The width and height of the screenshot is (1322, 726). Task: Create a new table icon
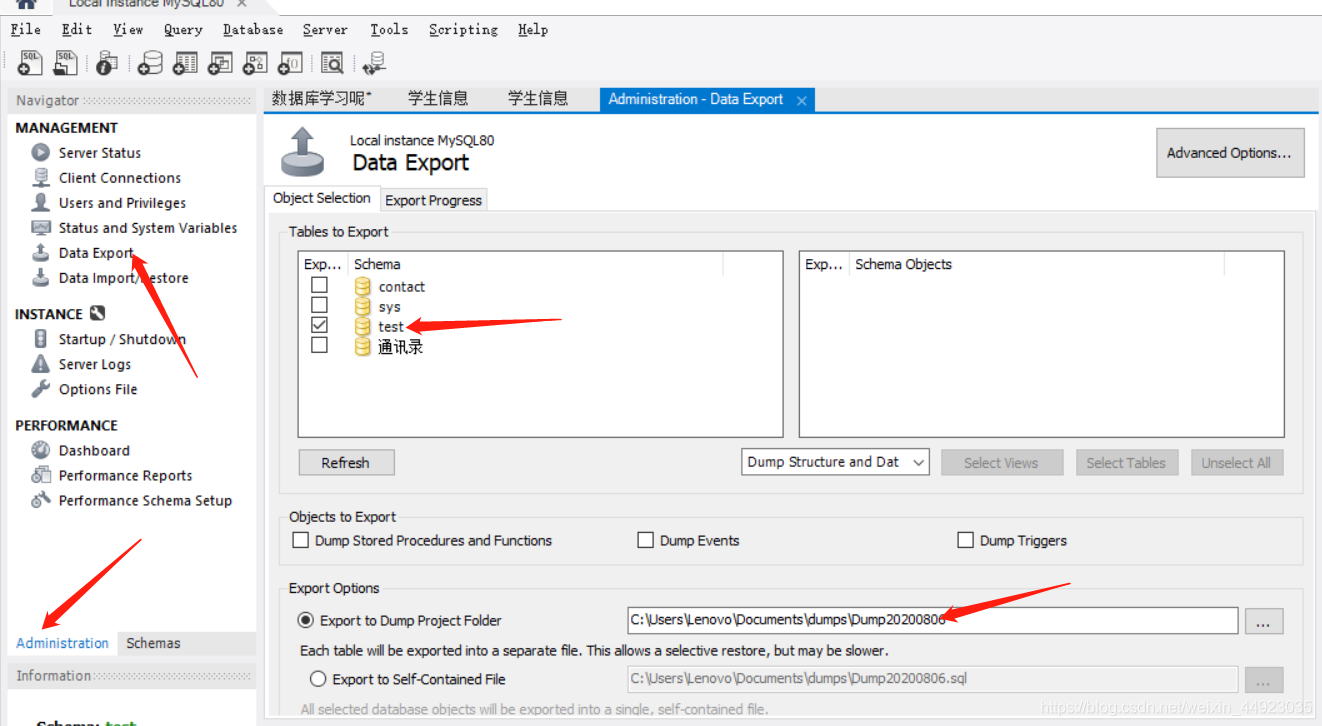coord(184,62)
